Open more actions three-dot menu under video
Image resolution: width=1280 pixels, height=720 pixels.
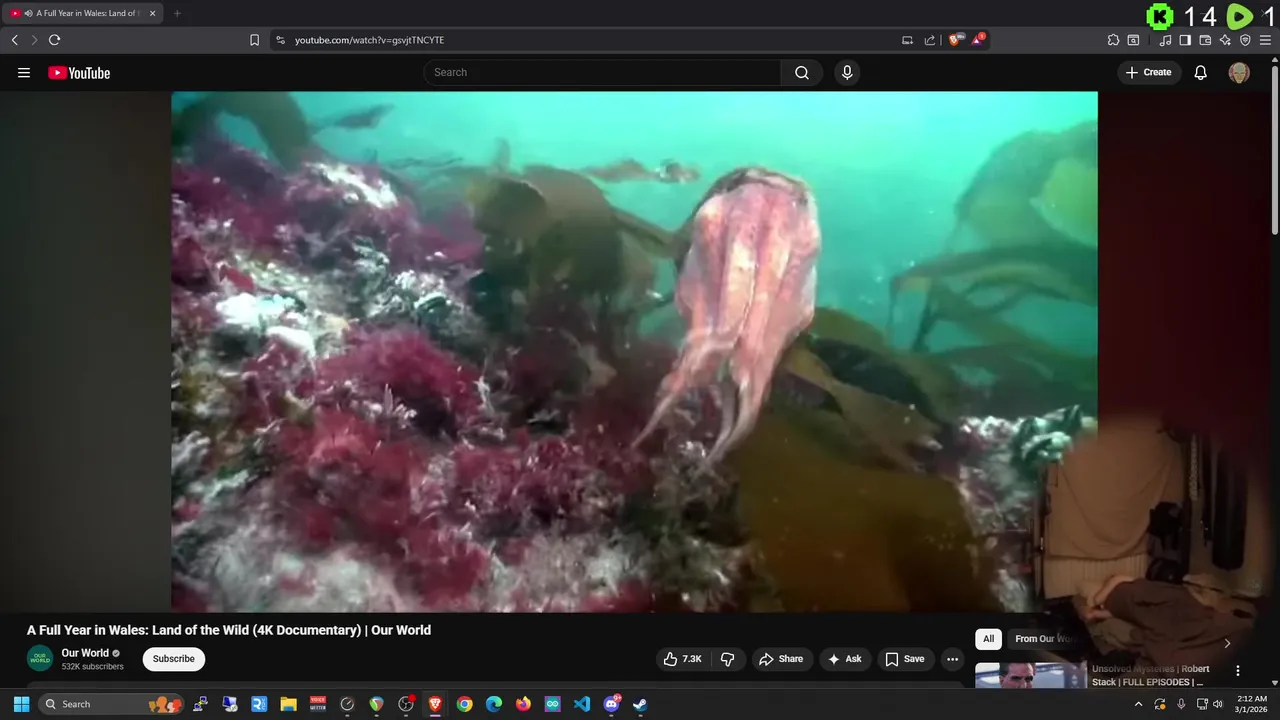pyautogui.click(x=952, y=659)
